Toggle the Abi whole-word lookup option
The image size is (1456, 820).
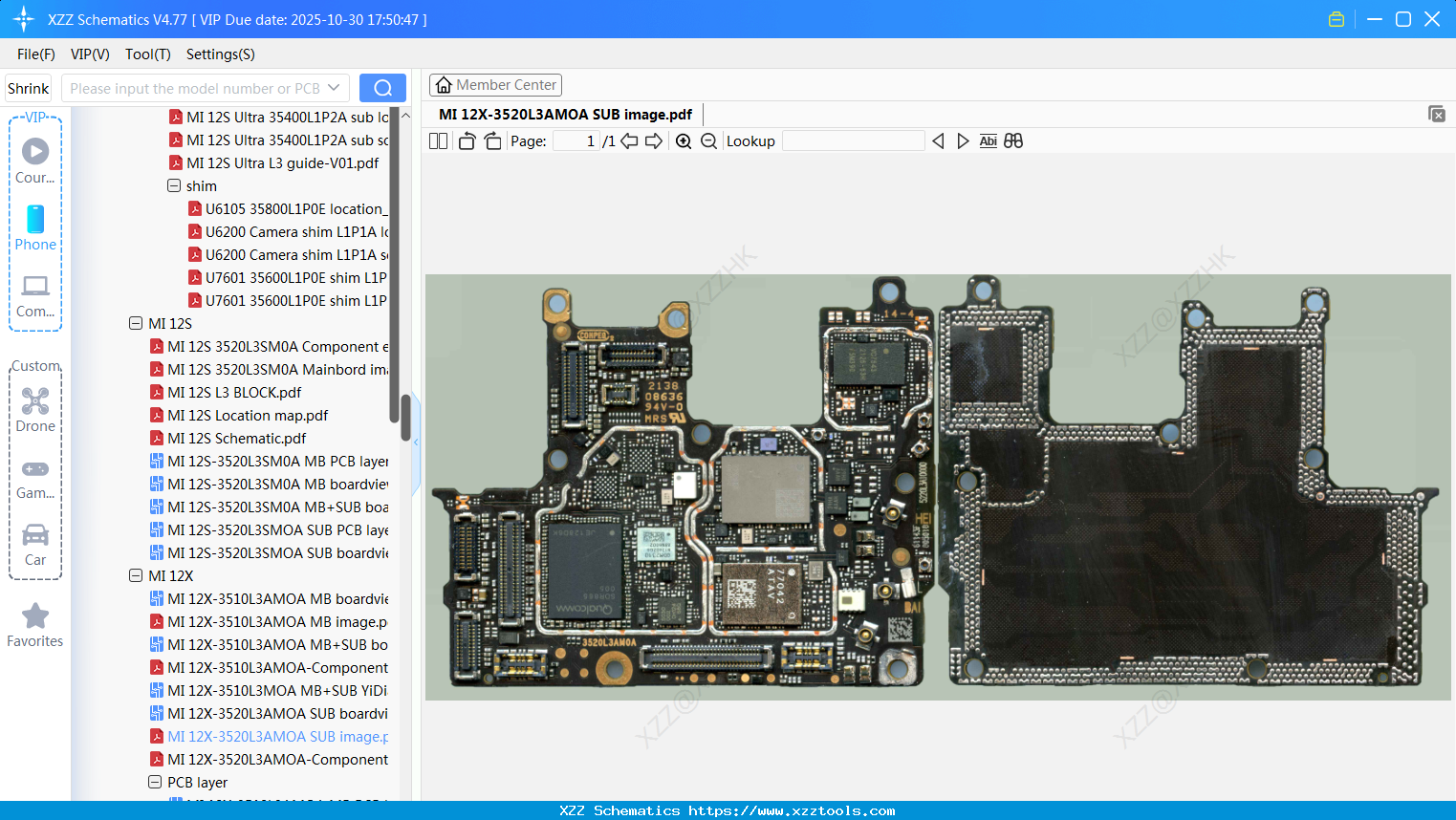988,140
